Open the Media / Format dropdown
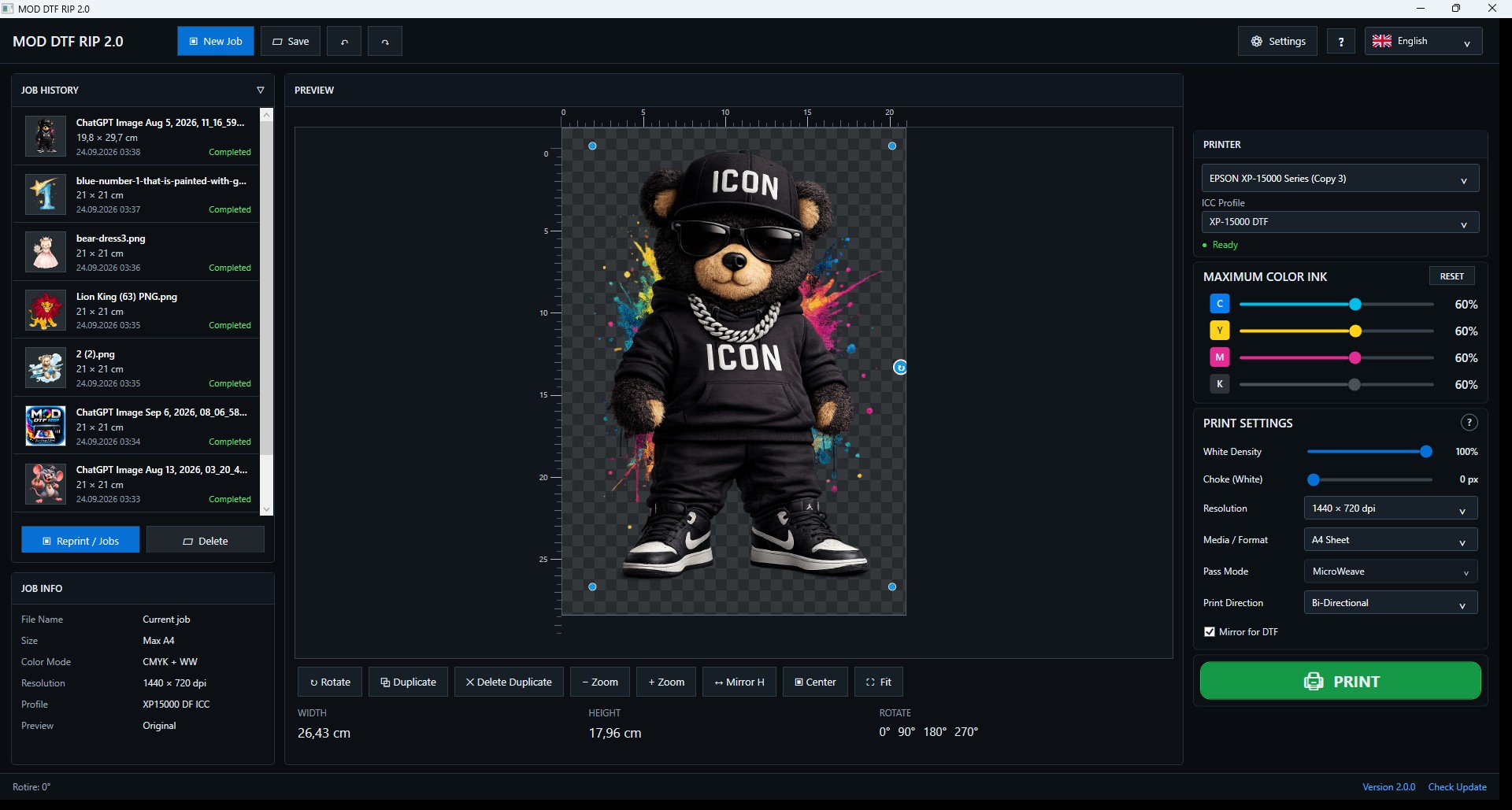This screenshot has height=810, width=1512. pos(1391,540)
